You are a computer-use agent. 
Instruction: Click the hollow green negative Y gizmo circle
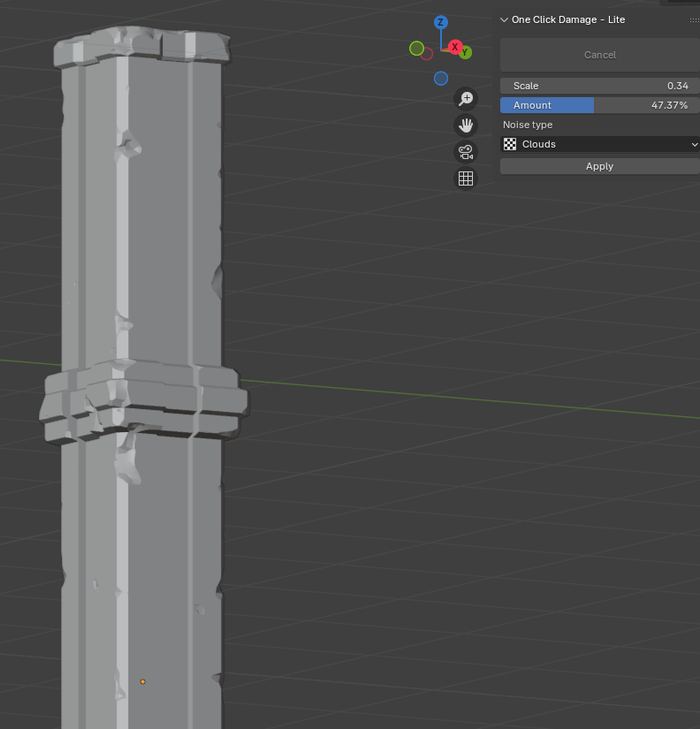pos(417,48)
